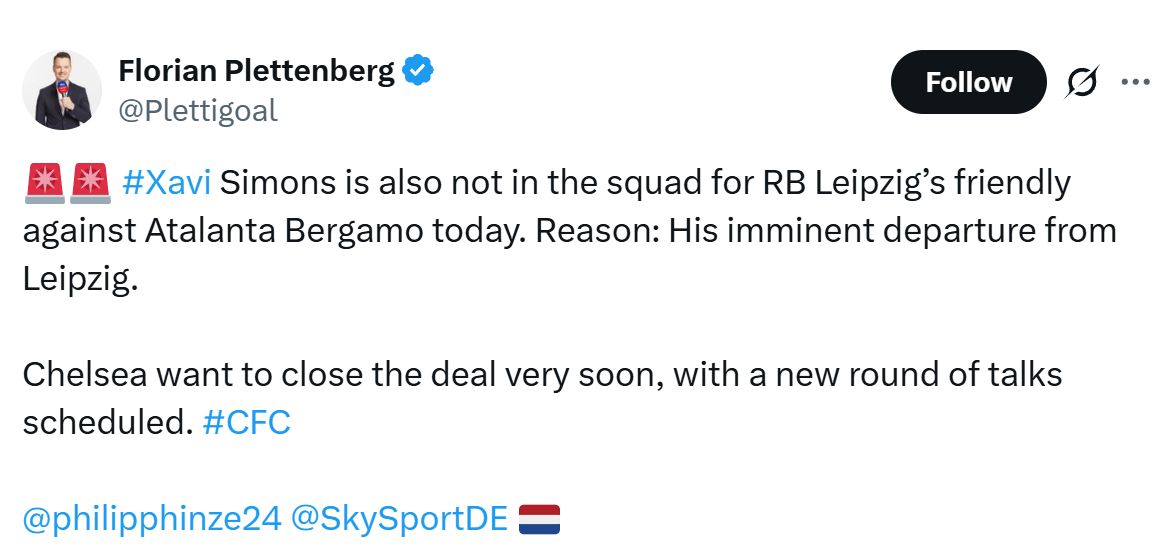Click the sentence about Chelsea closing the deal
The width and height of the screenshot is (1172, 552).
(x=540, y=376)
